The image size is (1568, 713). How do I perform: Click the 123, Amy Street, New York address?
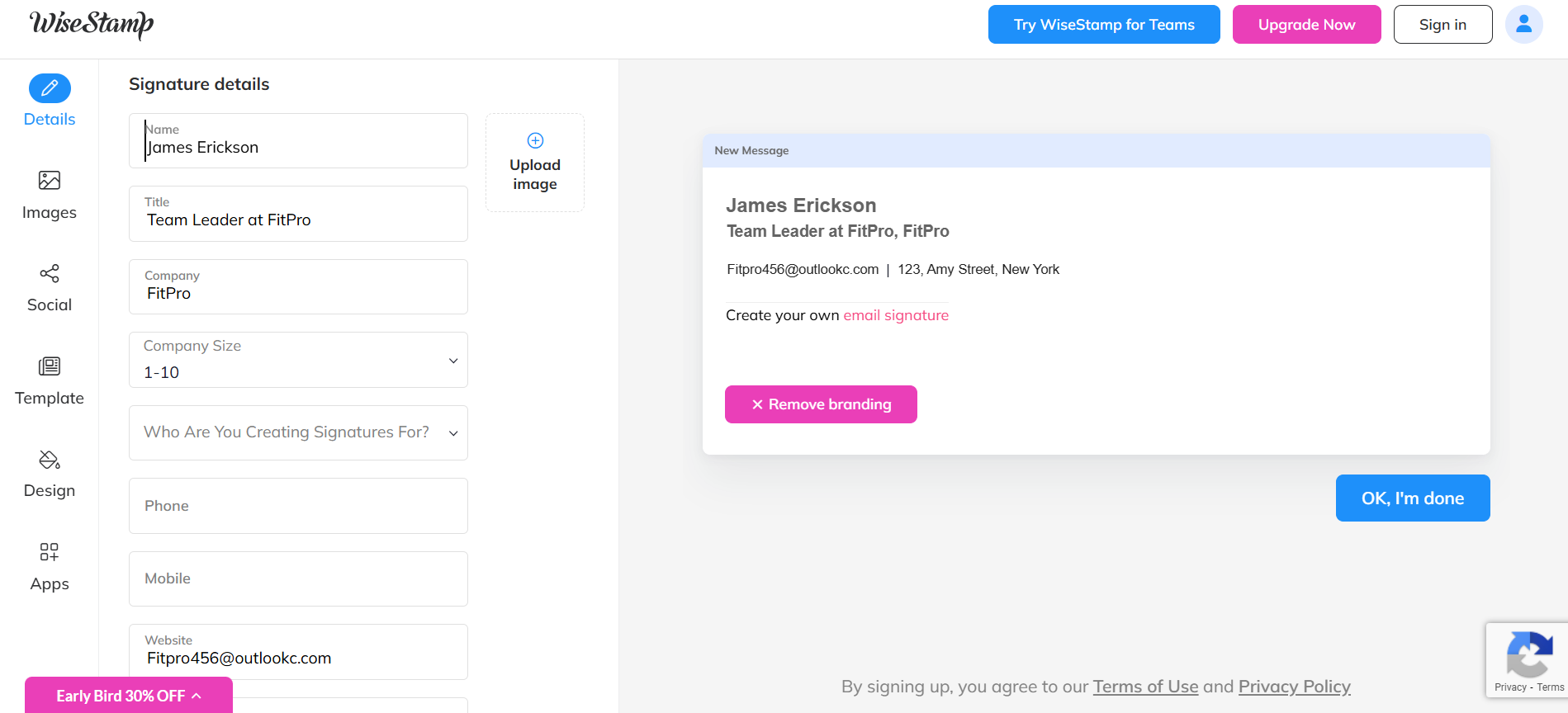[978, 269]
